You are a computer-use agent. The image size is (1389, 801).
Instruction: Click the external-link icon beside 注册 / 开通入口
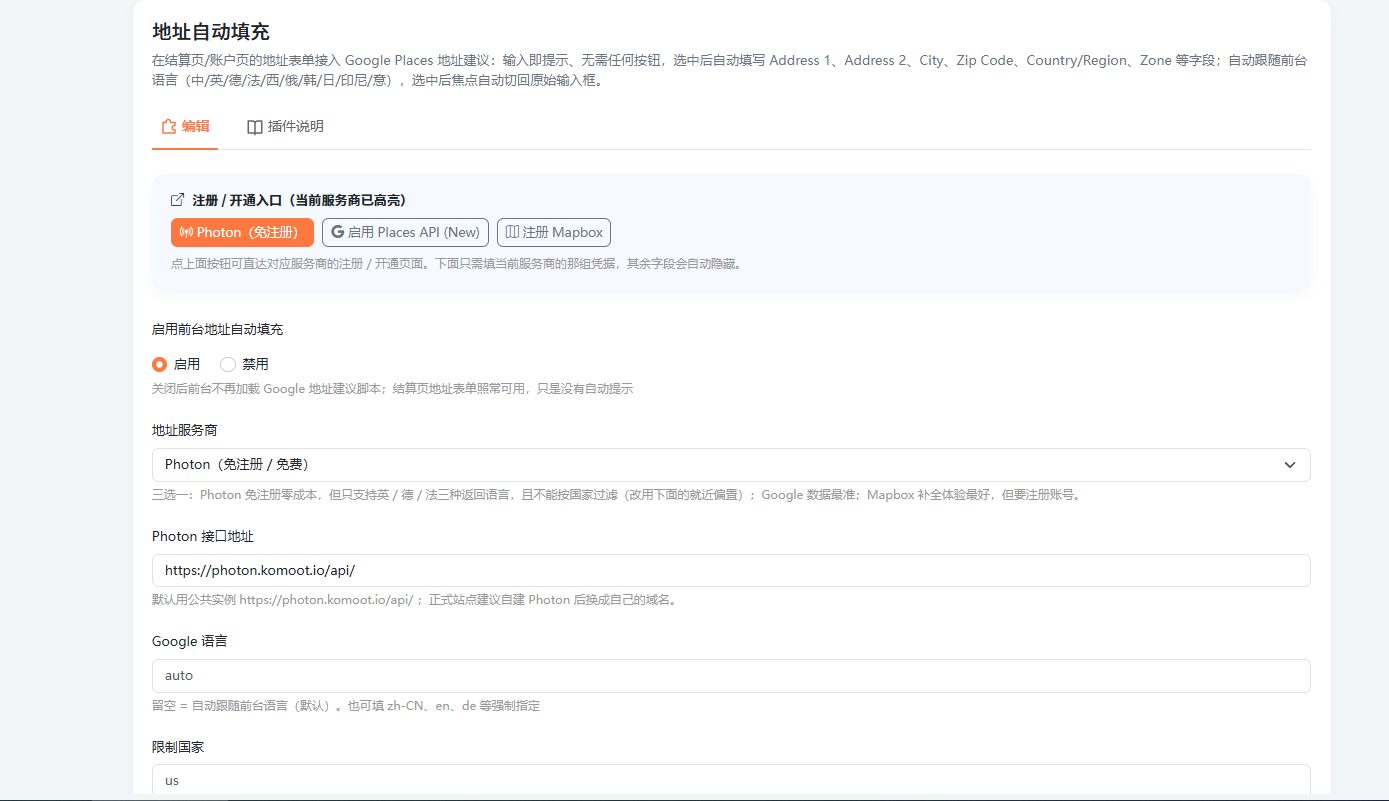pos(178,200)
